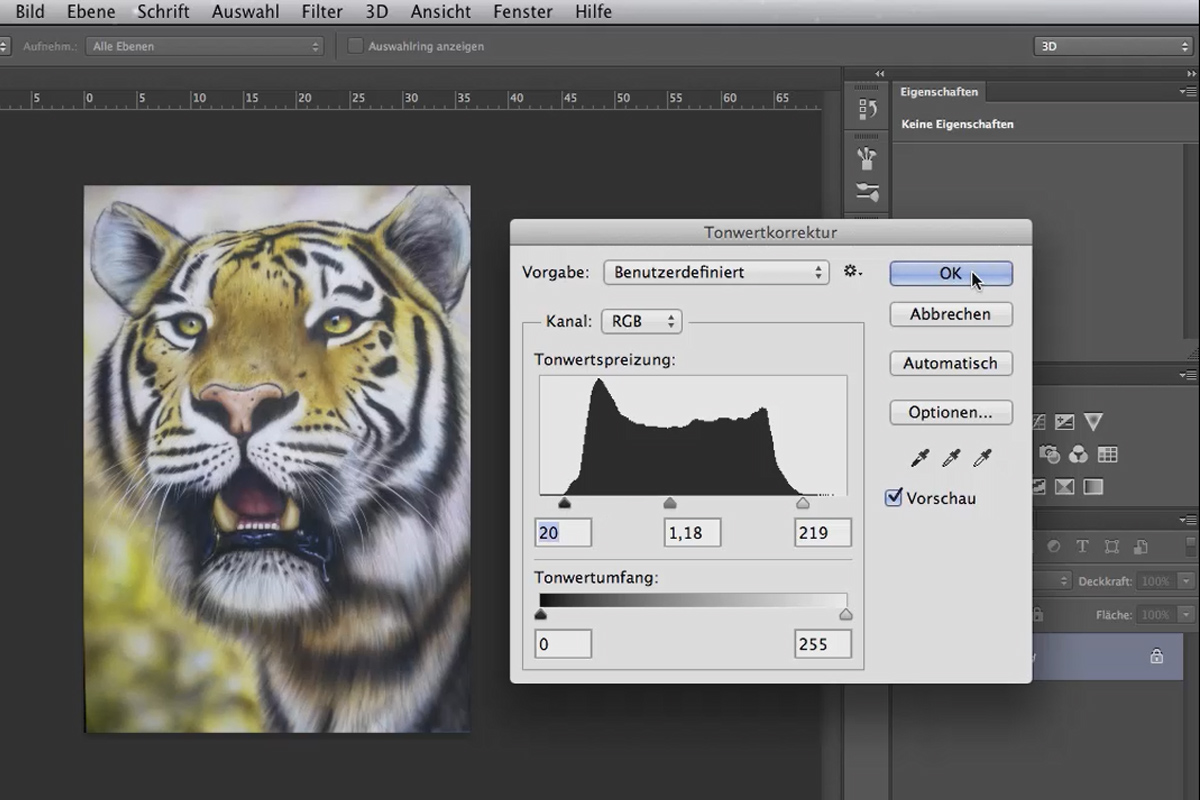Open the Kanal RGB dropdown
Viewport: 1200px width, 800px height.
coord(641,322)
